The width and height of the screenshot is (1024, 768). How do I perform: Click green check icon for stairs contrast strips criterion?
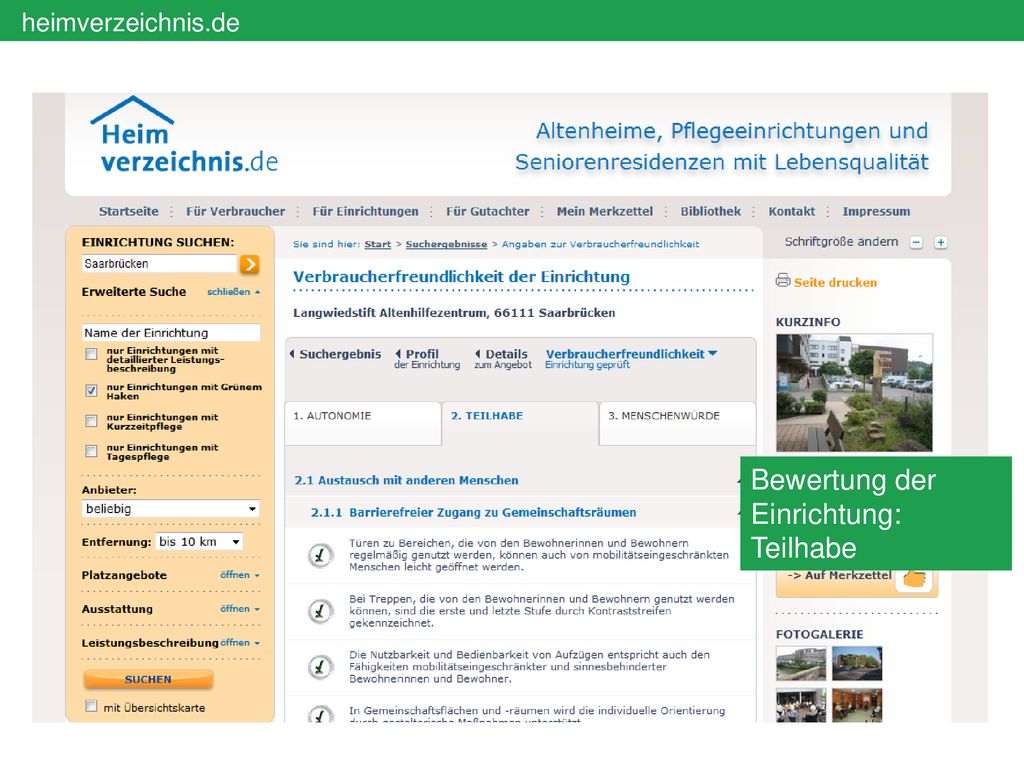coord(320,611)
